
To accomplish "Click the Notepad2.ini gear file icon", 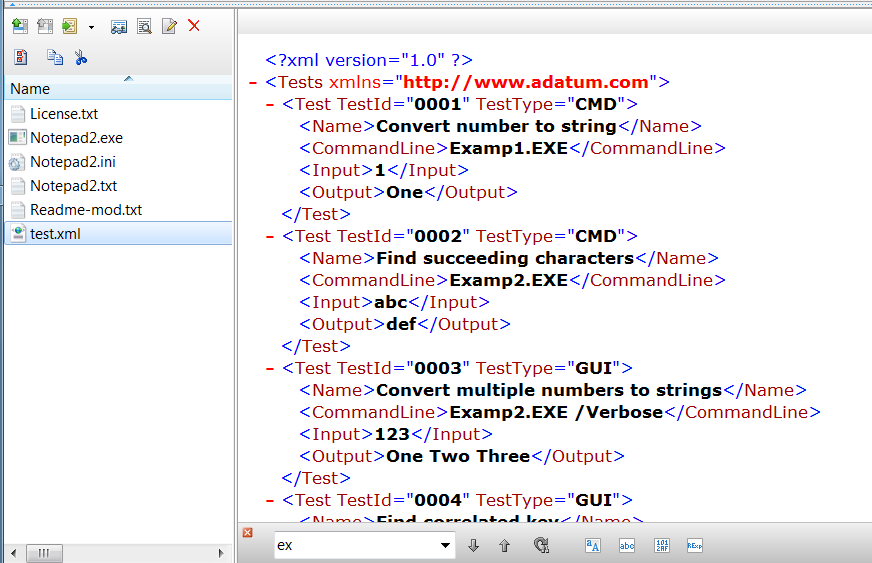I will [x=17, y=162].
